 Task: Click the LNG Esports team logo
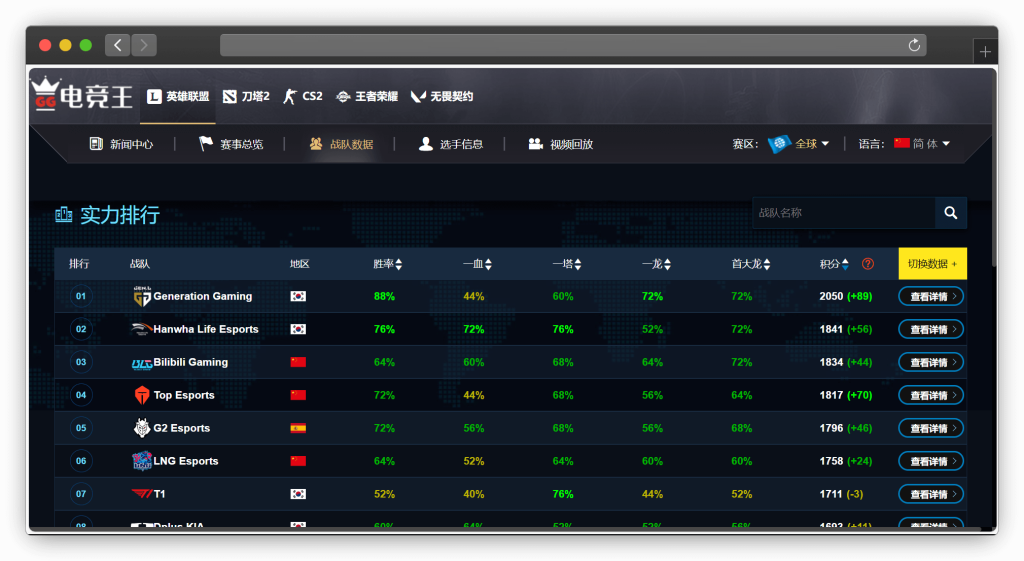click(142, 461)
